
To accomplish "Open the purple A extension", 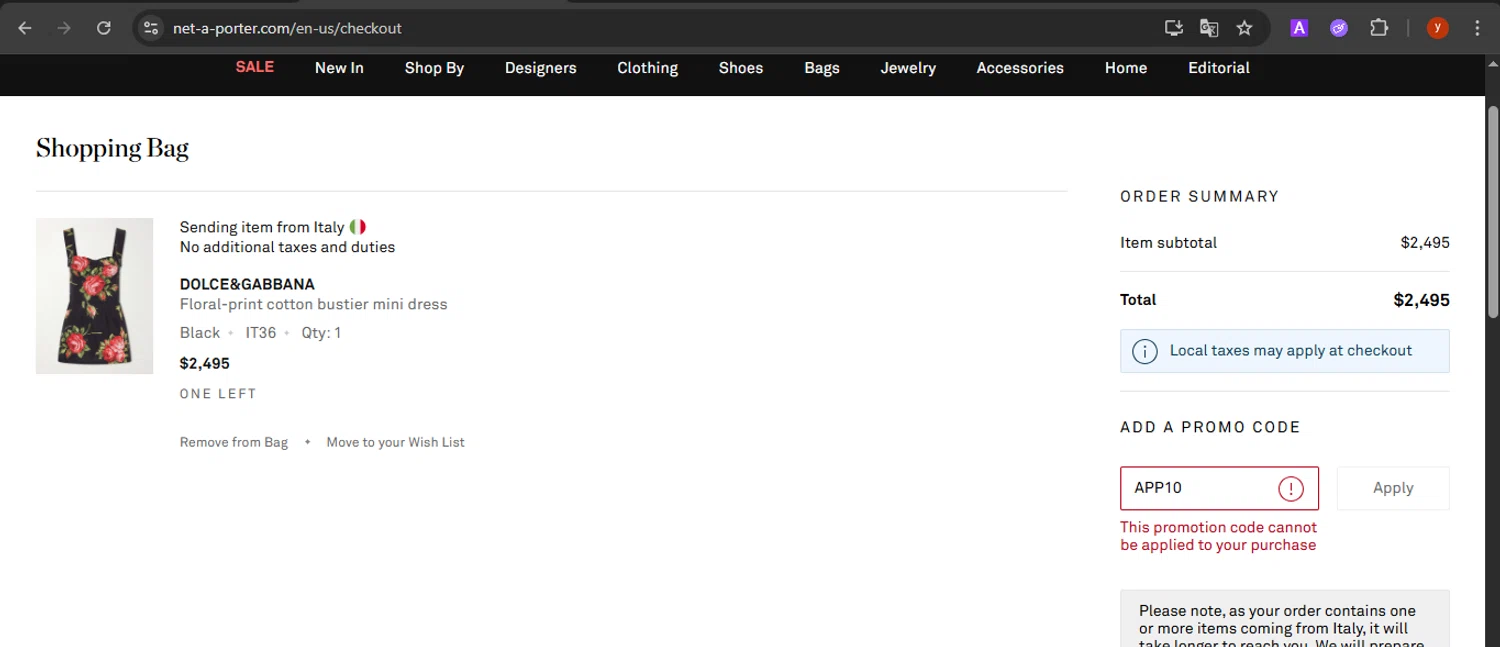I will pyautogui.click(x=1299, y=28).
